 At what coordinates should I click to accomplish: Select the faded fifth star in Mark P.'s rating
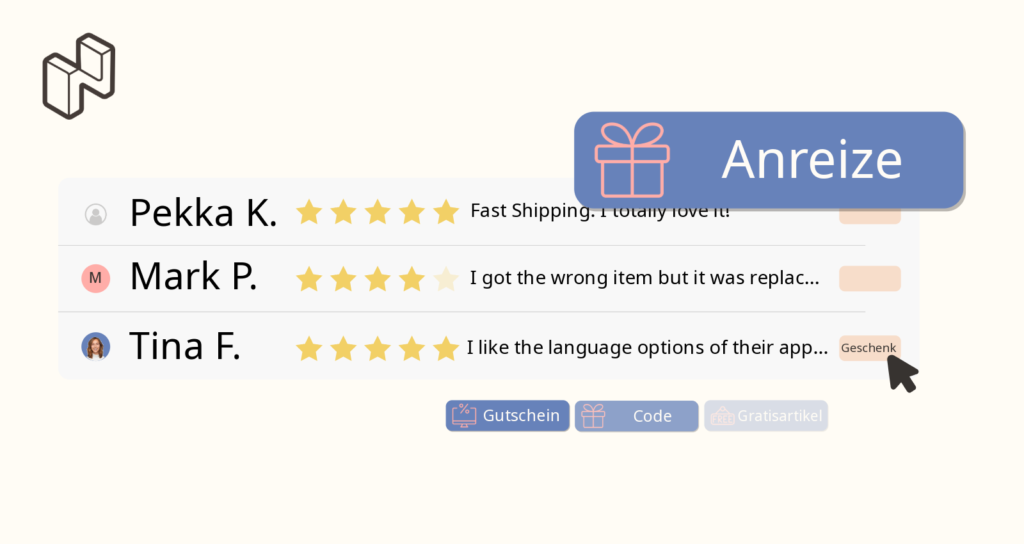tap(446, 279)
